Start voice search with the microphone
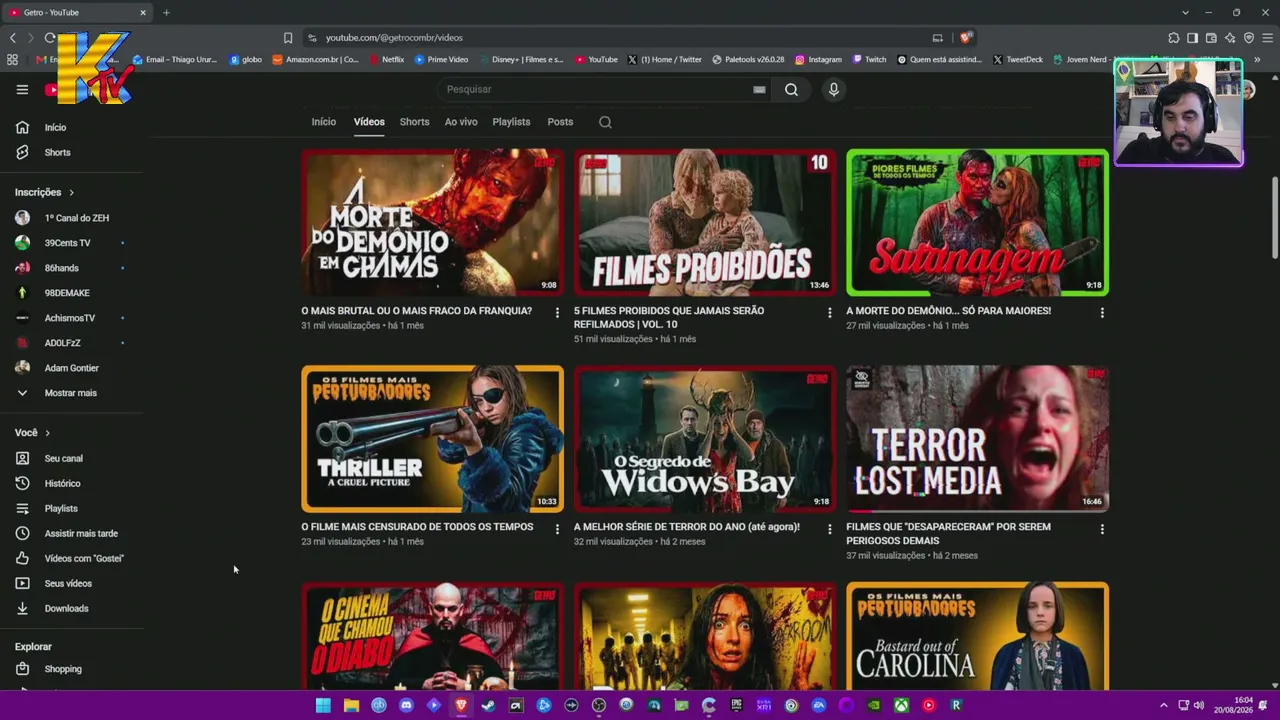The image size is (1280, 720). pyautogui.click(x=833, y=89)
